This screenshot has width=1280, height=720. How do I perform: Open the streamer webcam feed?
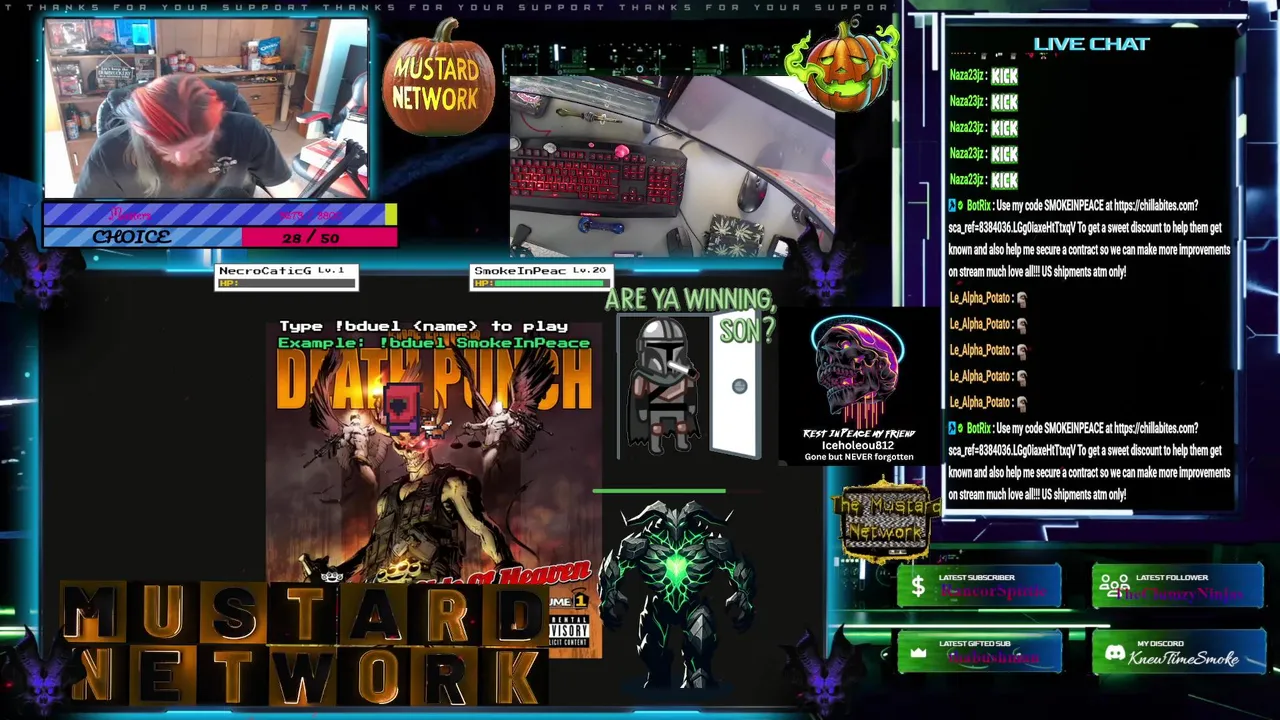(x=206, y=108)
